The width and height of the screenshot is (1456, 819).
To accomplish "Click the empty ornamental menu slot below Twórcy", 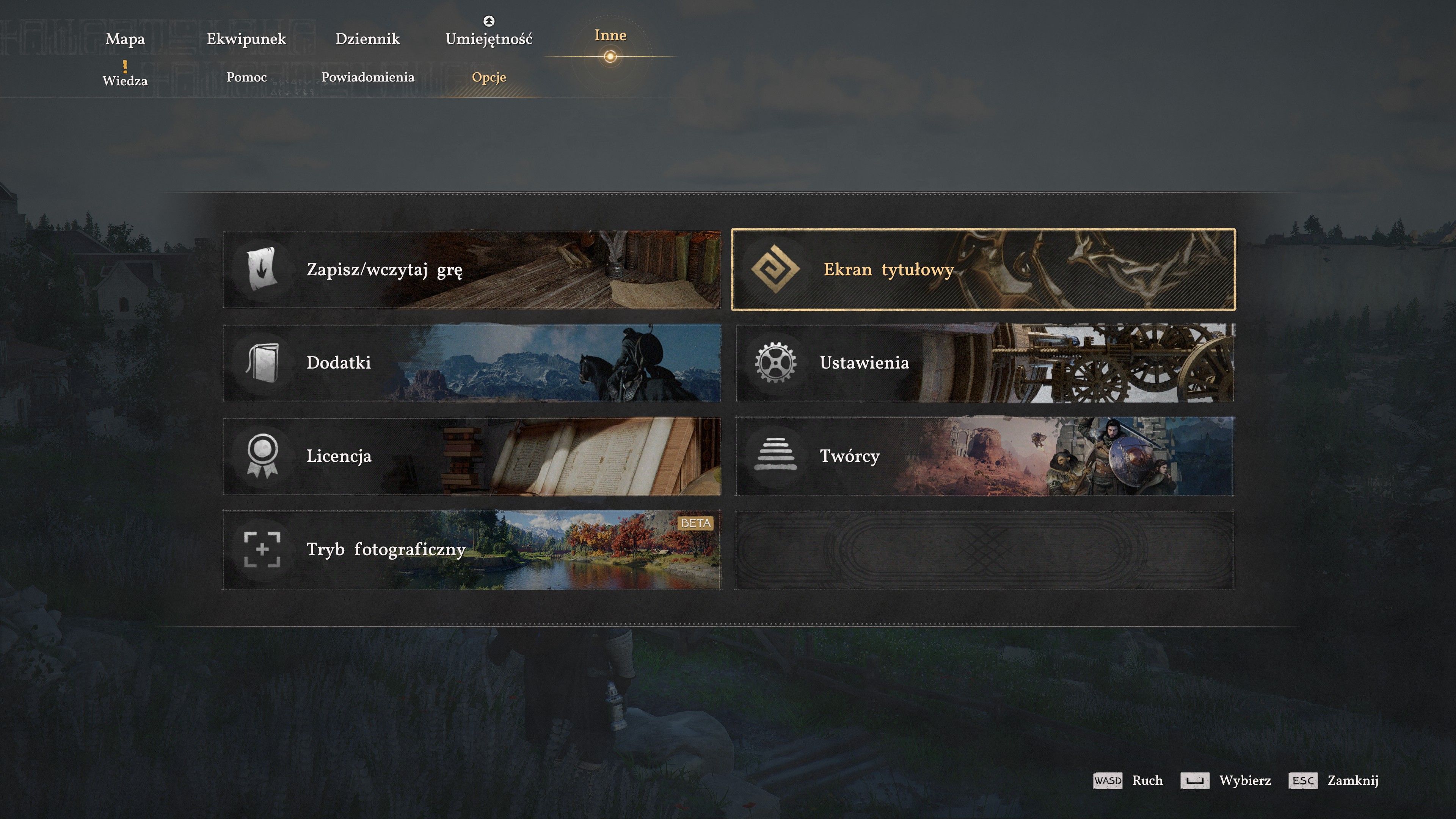I will pyautogui.click(x=984, y=549).
